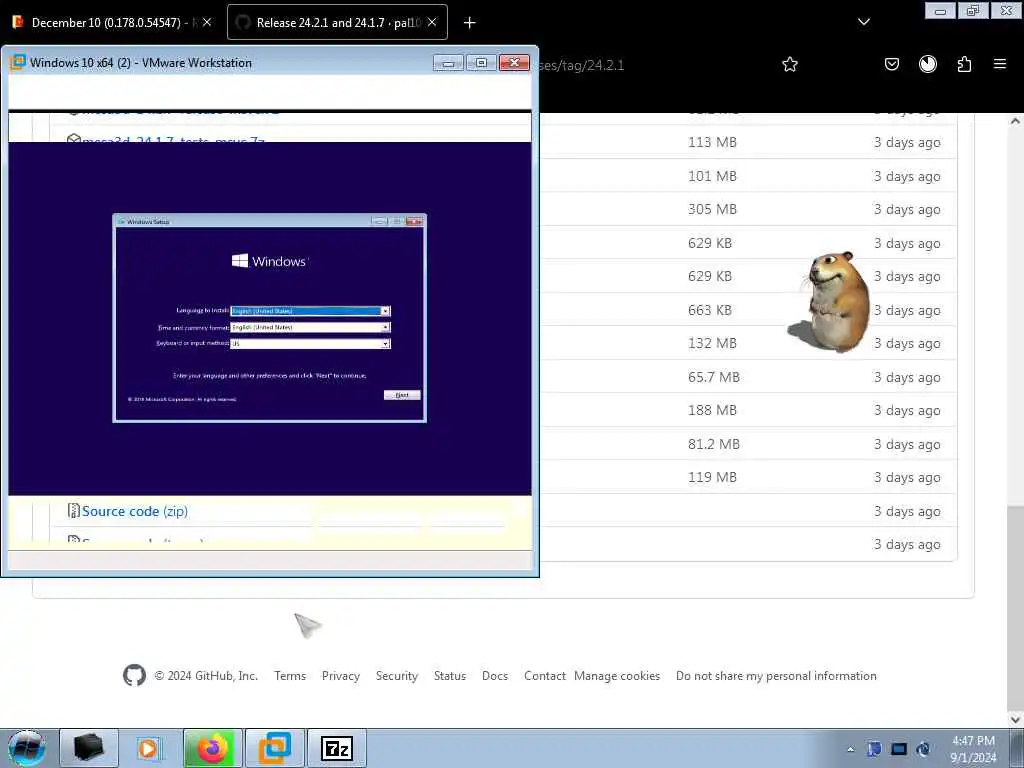The height and width of the screenshot is (768, 1024).
Task: Open the Privacy footer link
Action: [341, 676]
